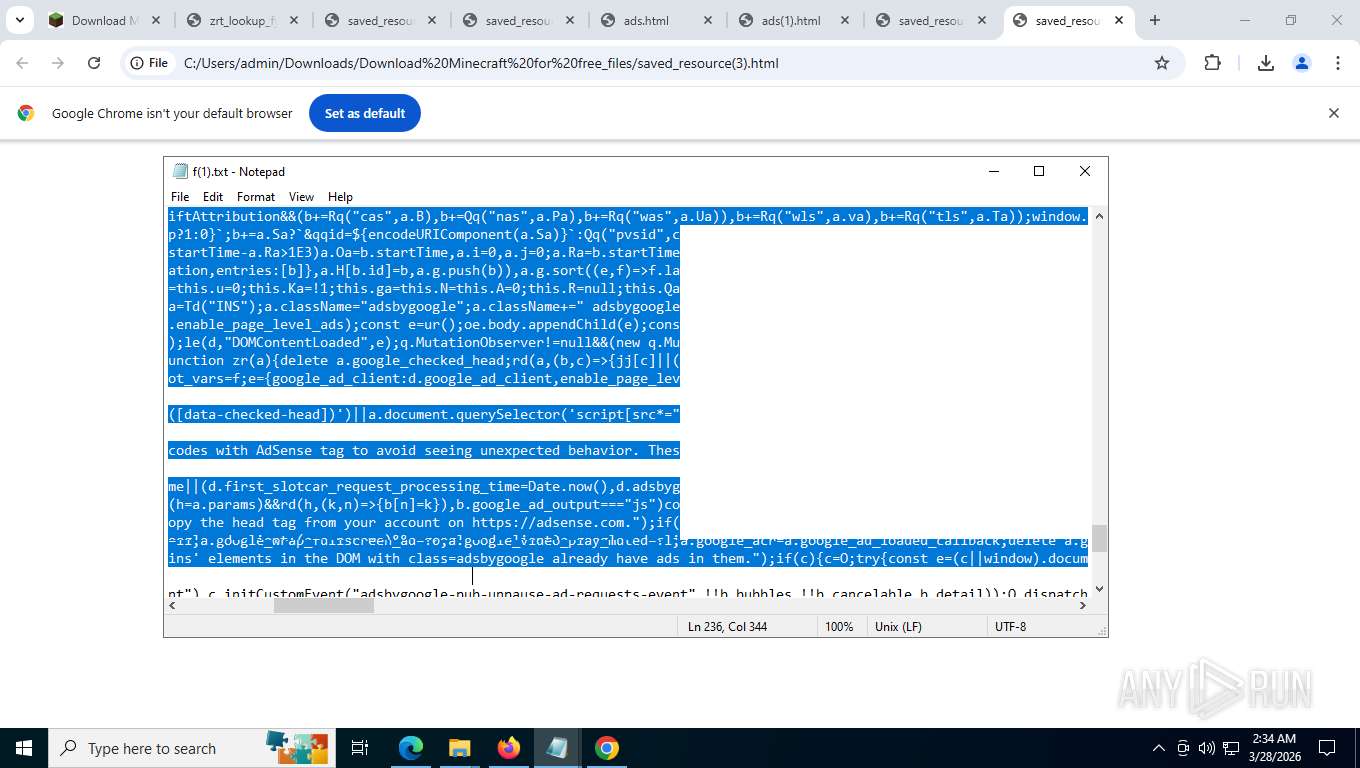This screenshot has width=1360, height=768.
Task: Open the Extensions puzzle icon
Action: pos(1212,63)
